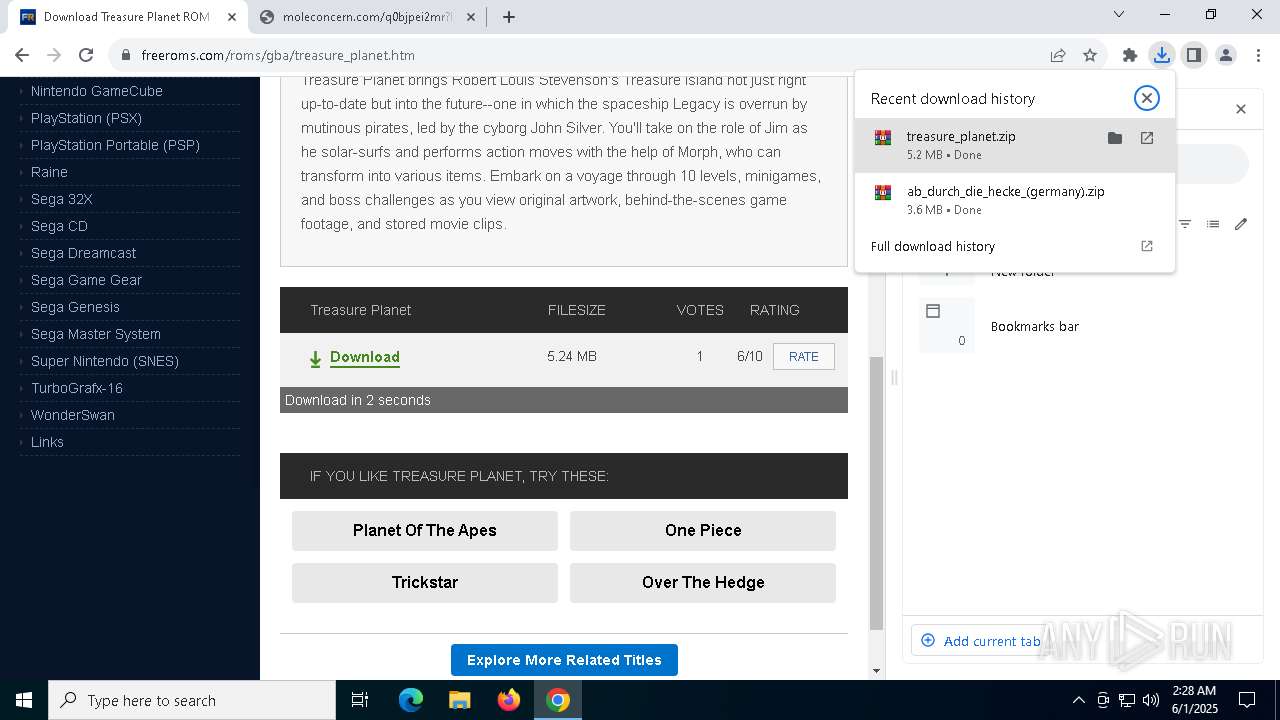The width and height of the screenshot is (1280, 720).
Task: Open the ab_durch_die_hecke_(germany).zip download
Action: tap(1015, 200)
